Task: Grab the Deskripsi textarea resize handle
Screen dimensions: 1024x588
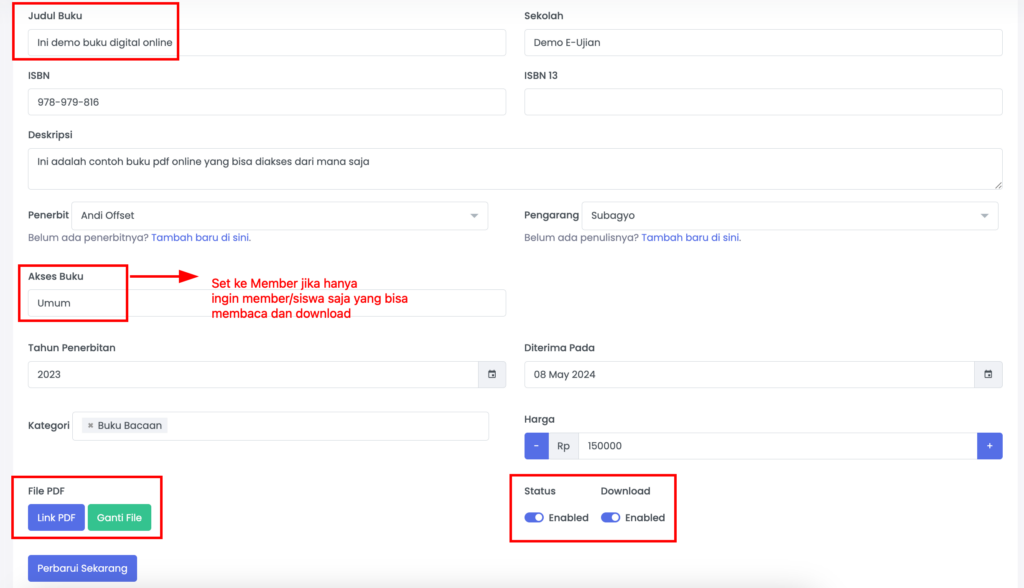Action: coord(998,185)
